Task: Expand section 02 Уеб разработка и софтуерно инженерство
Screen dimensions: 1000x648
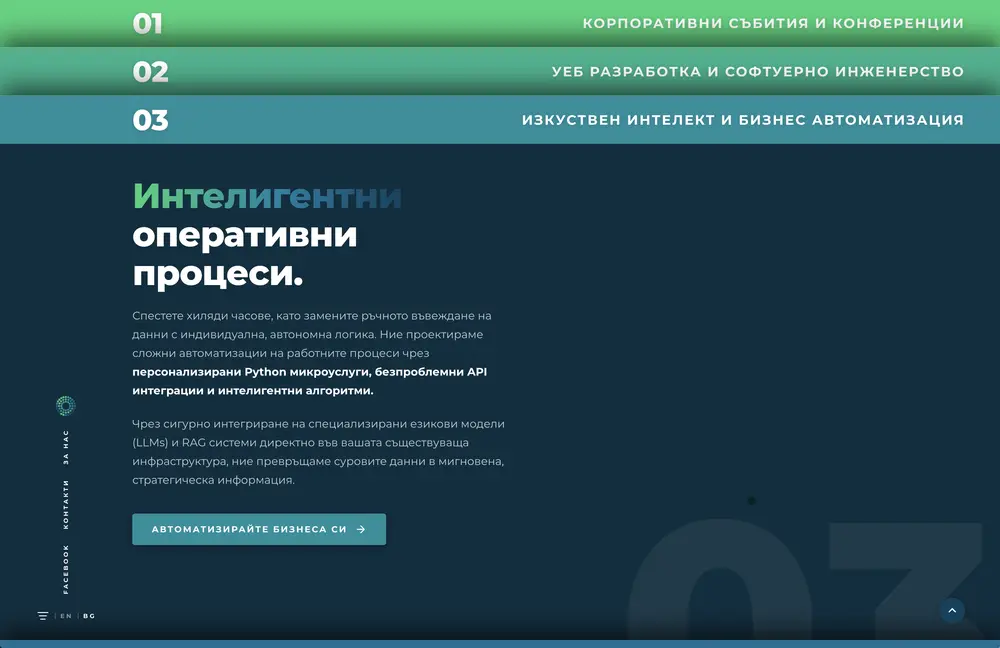Action: coord(500,71)
